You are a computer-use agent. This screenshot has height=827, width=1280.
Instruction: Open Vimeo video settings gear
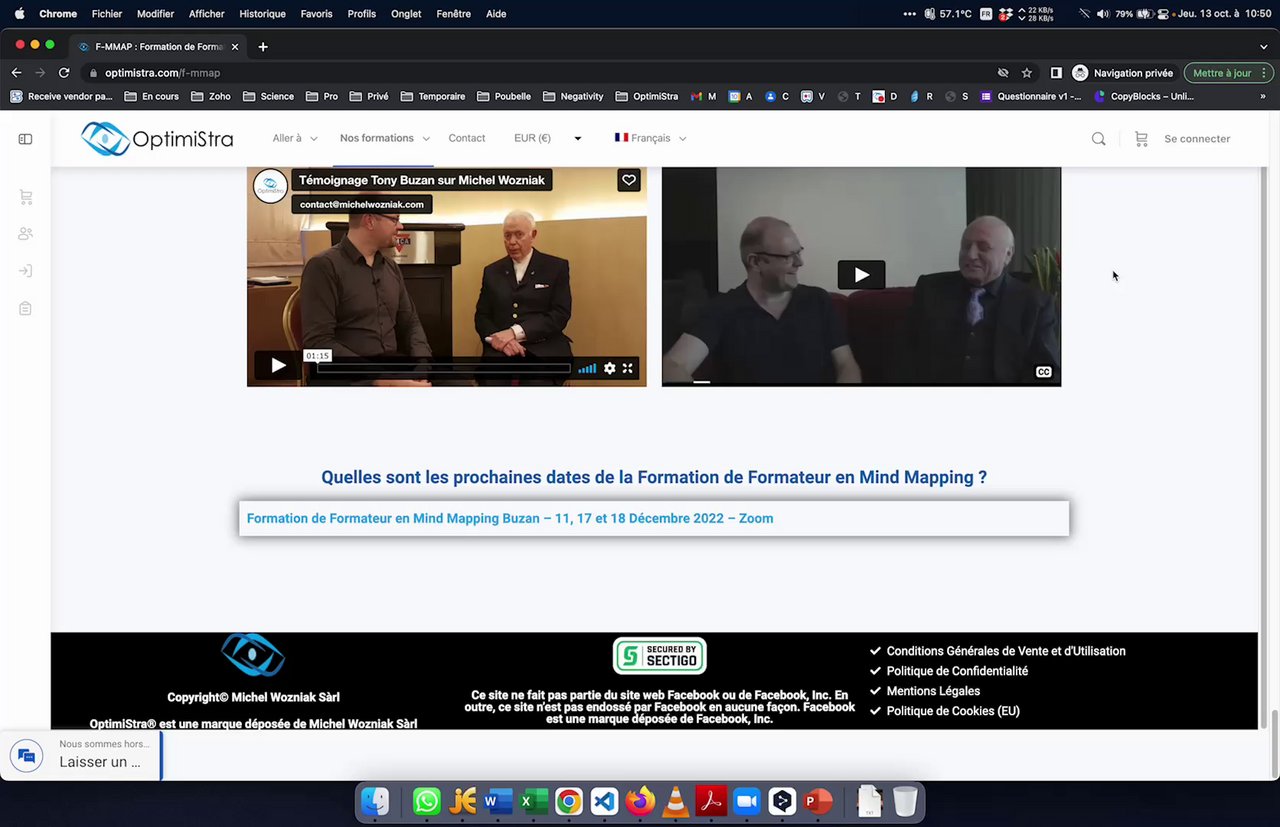(x=609, y=368)
